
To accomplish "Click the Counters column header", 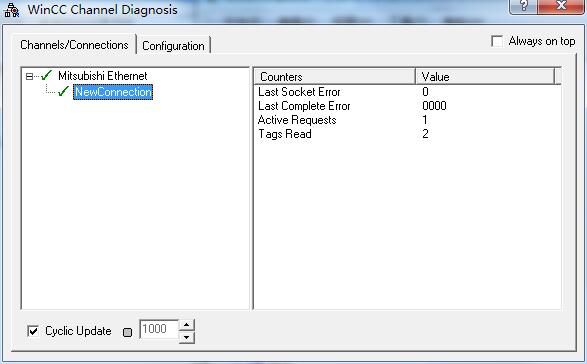I will 335,76.
